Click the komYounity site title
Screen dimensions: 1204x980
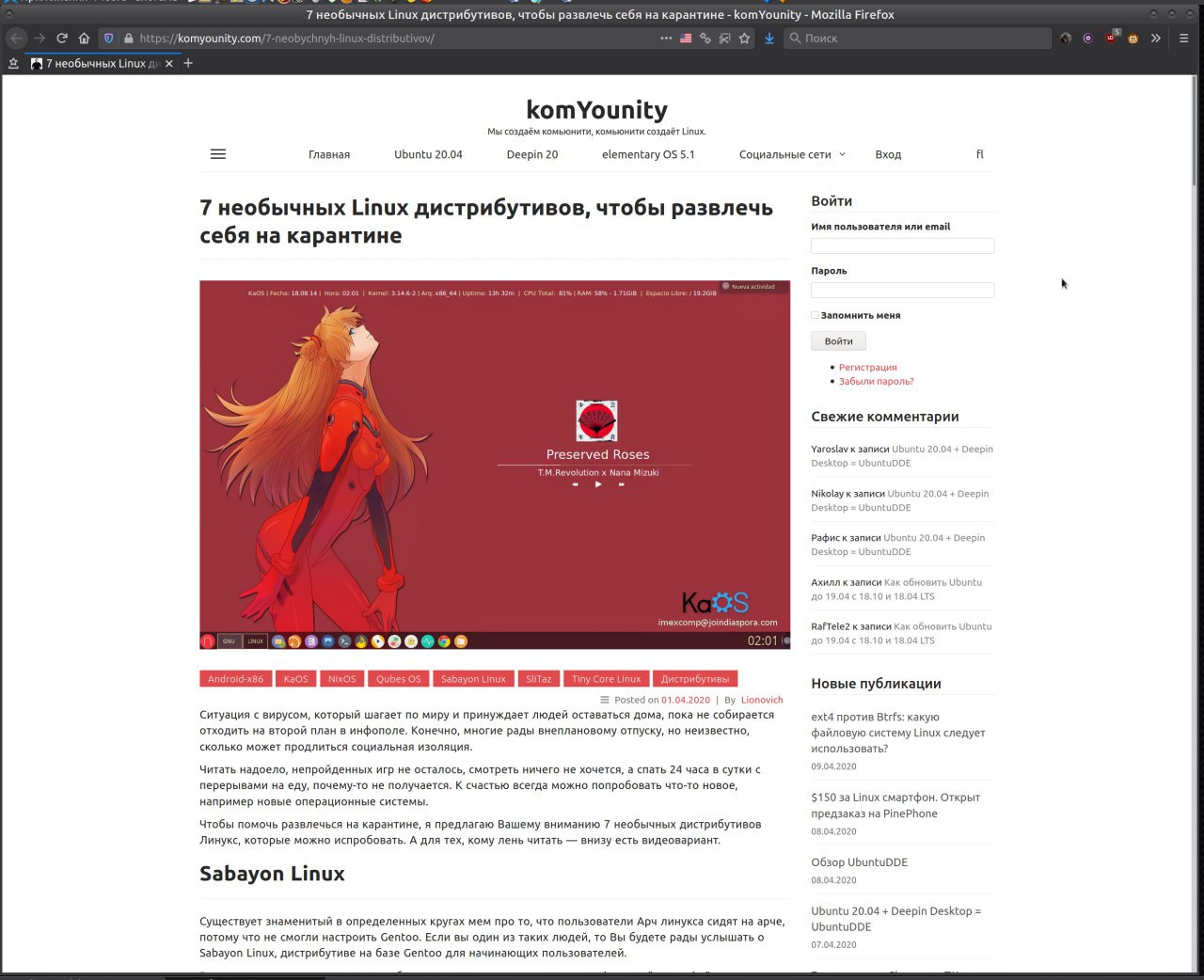coord(596,110)
